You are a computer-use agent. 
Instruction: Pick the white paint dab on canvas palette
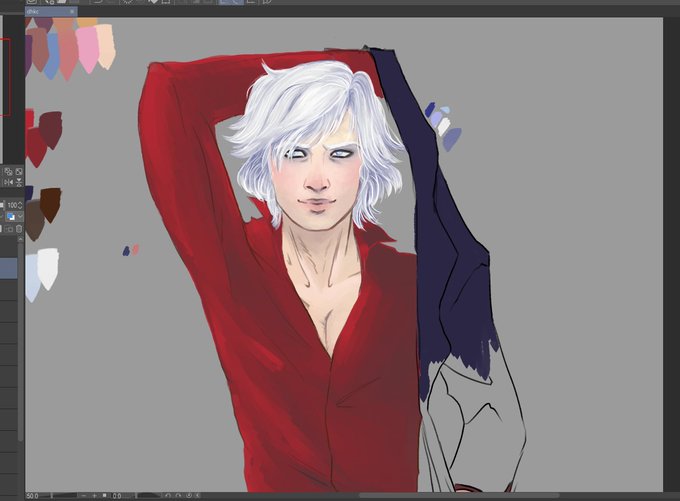[x=48, y=268]
